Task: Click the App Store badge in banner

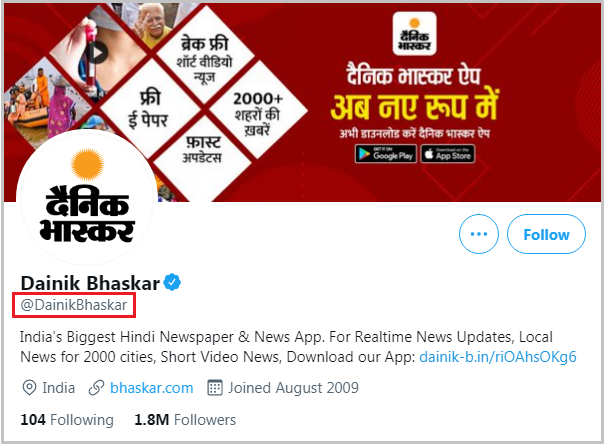Action: coord(448,154)
